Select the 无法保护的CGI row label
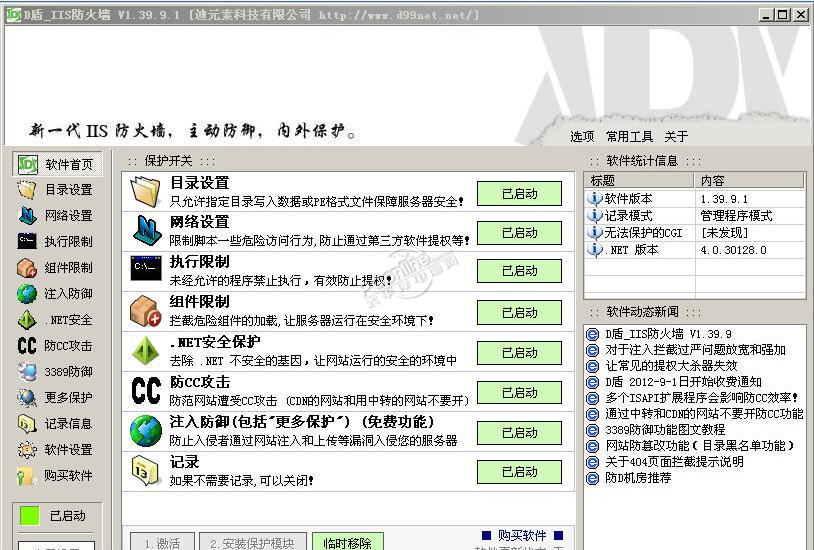 coord(643,233)
